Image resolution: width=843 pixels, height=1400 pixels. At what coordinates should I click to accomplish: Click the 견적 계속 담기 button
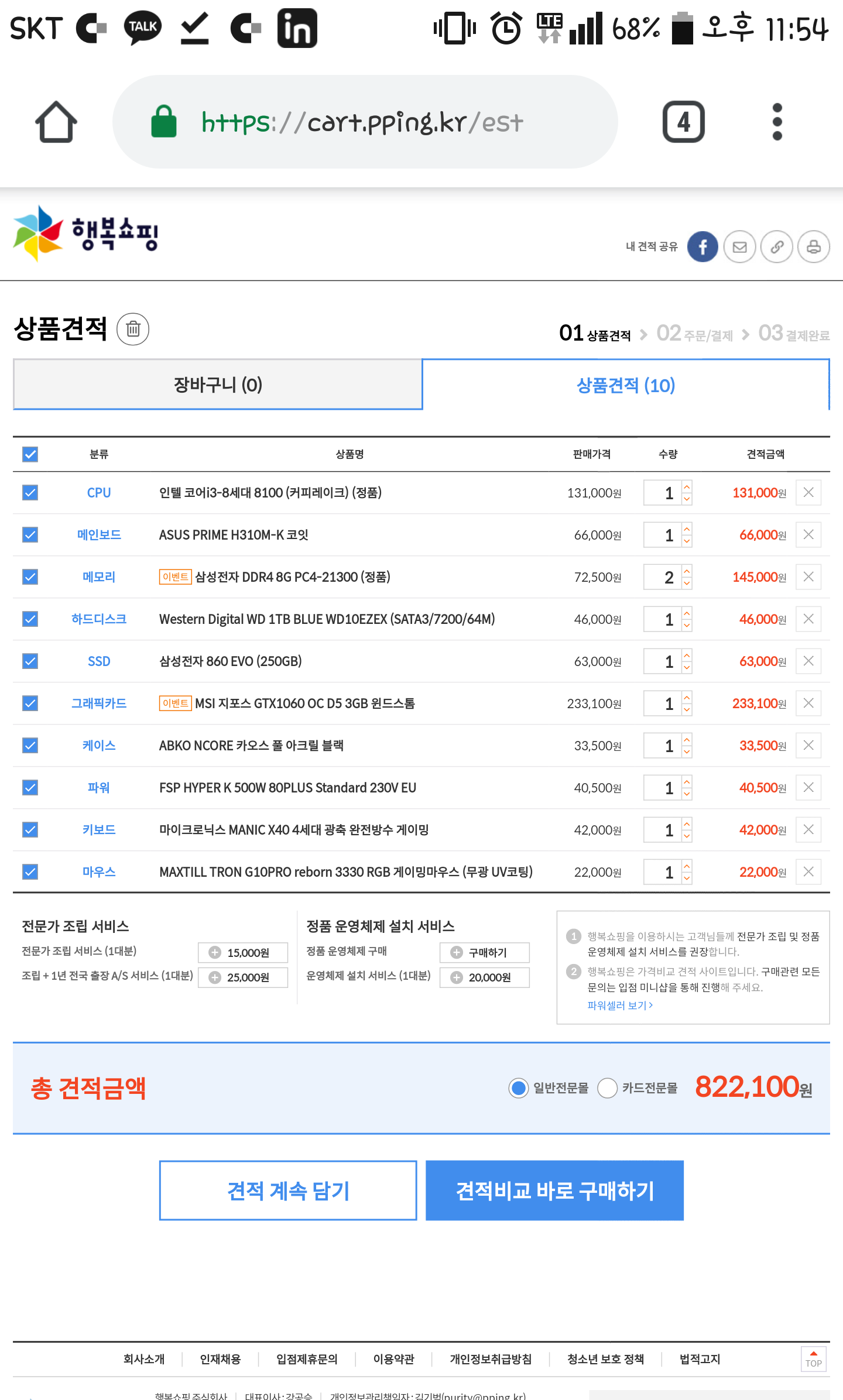pyautogui.click(x=288, y=1190)
